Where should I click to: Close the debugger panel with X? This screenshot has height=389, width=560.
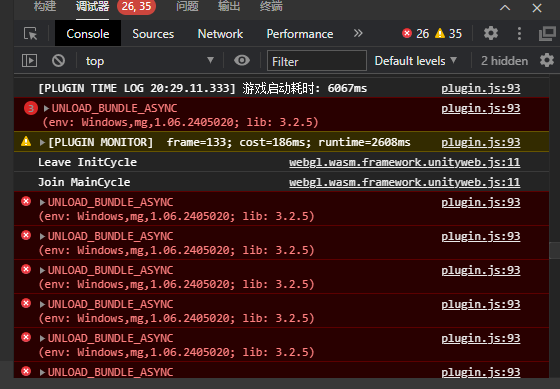coord(537,8)
